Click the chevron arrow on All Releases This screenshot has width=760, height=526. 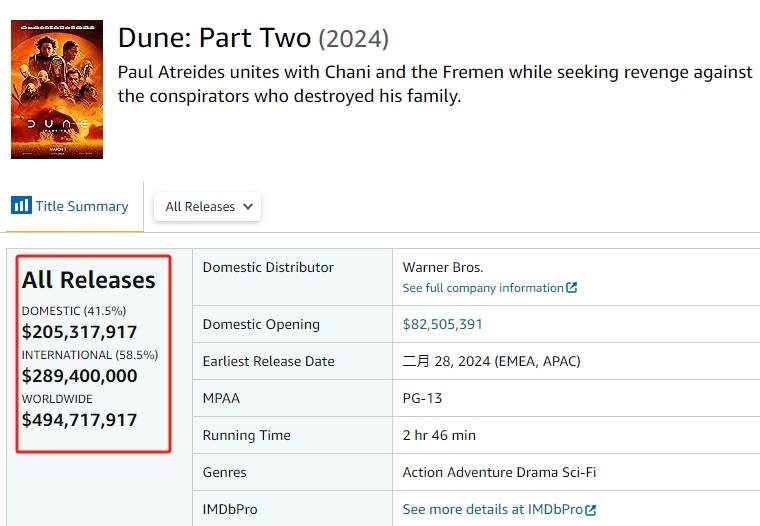[x=248, y=206]
